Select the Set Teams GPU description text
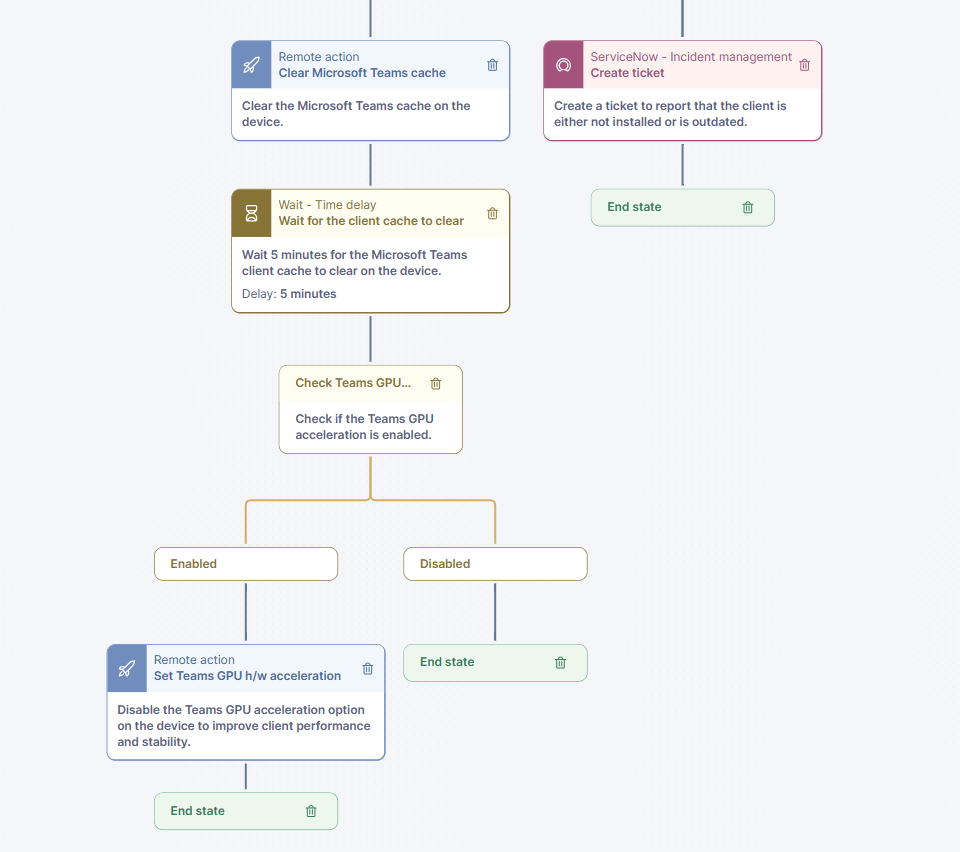960x852 pixels. coord(244,725)
